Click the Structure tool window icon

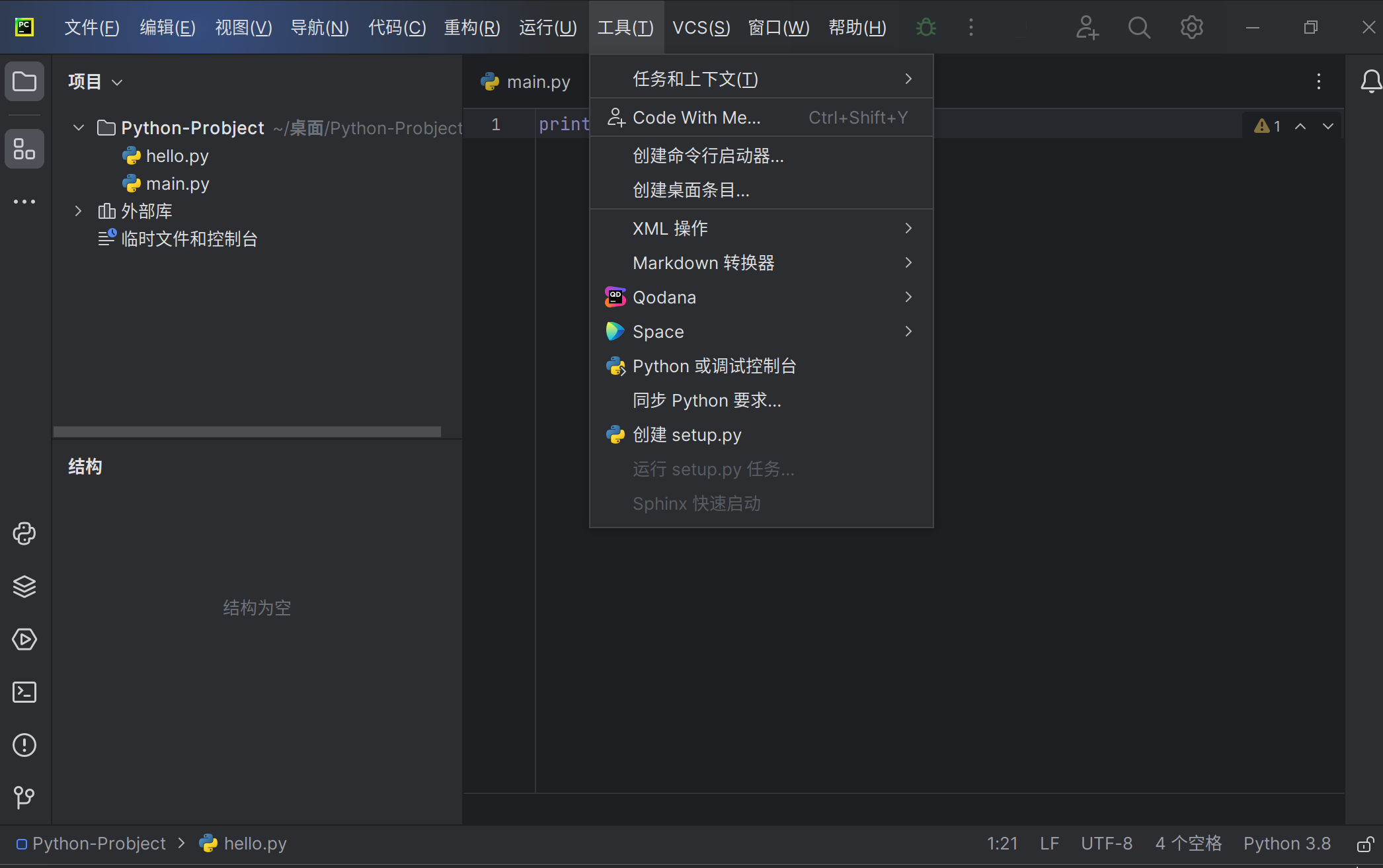click(24, 149)
